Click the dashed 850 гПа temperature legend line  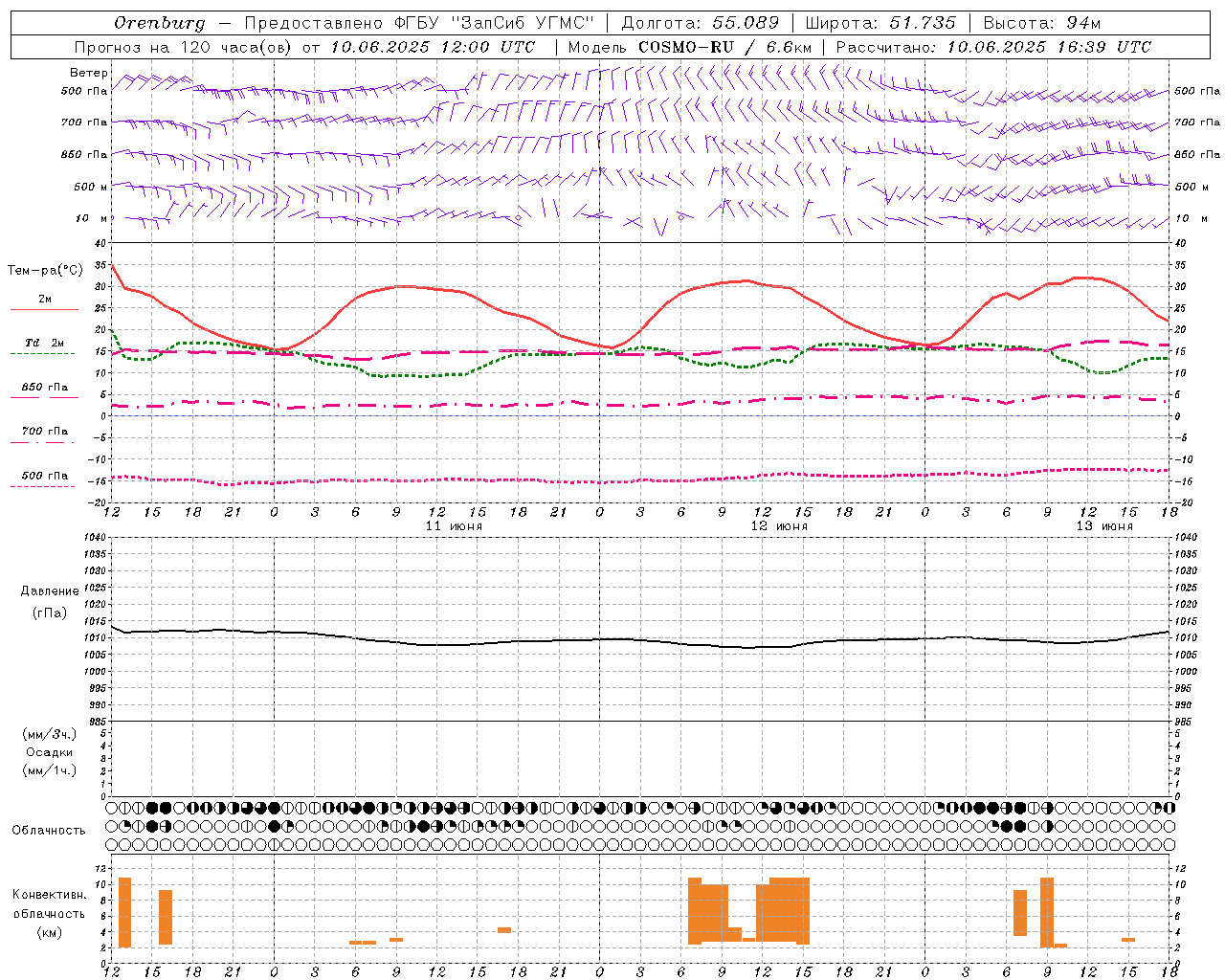(44, 397)
